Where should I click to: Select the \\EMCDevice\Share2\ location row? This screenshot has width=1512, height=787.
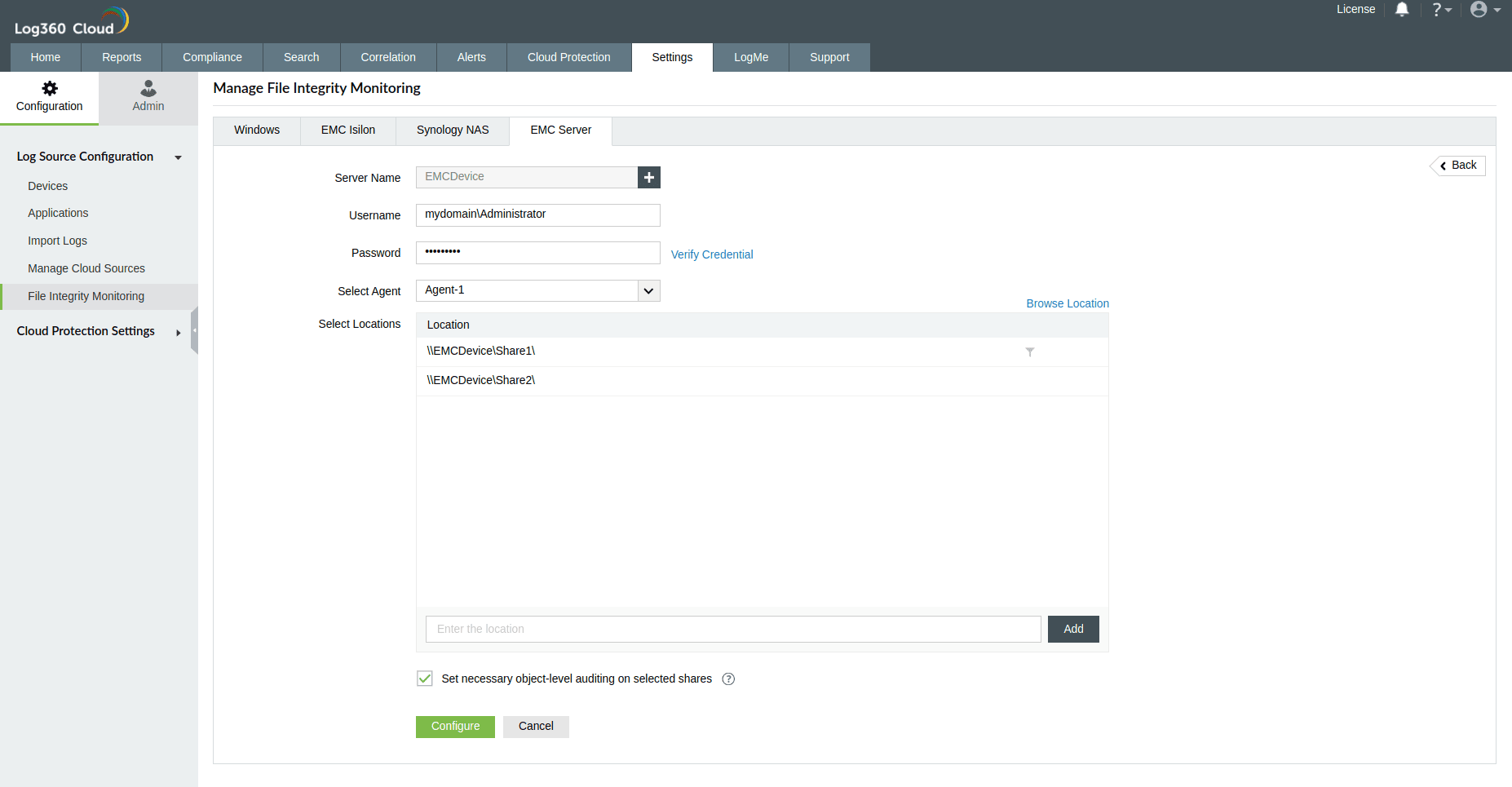pyautogui.click(x=763, y=381)
